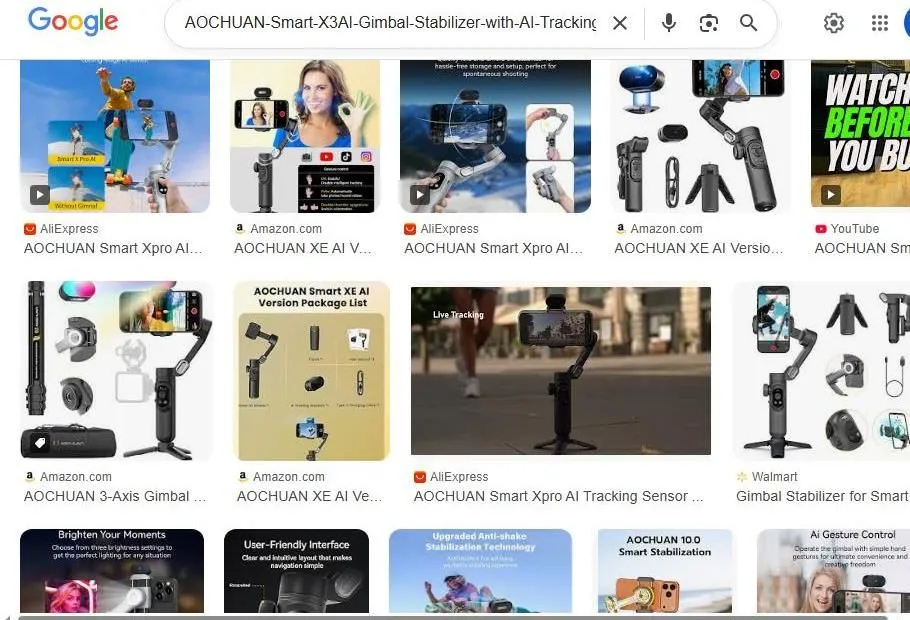910x620 pixels.
Task: Click AliExpress icon next to Live Tracking result
Action: pyautogui.click(x=420, y=477)
